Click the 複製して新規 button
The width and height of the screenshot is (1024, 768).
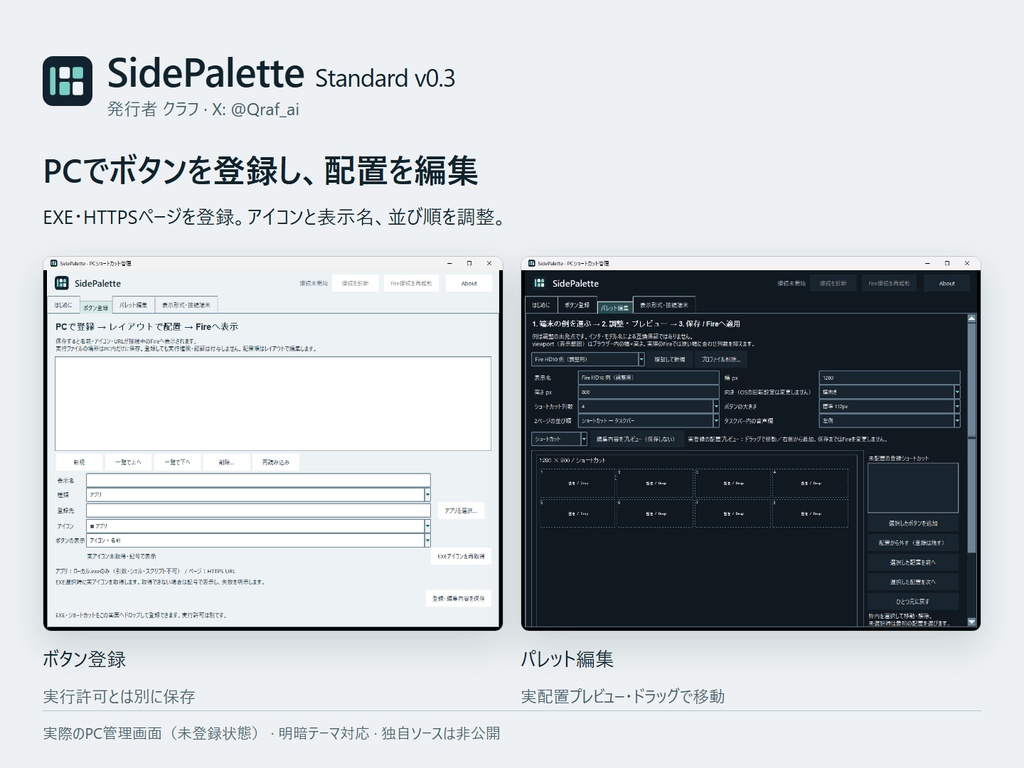click(669, 359)
